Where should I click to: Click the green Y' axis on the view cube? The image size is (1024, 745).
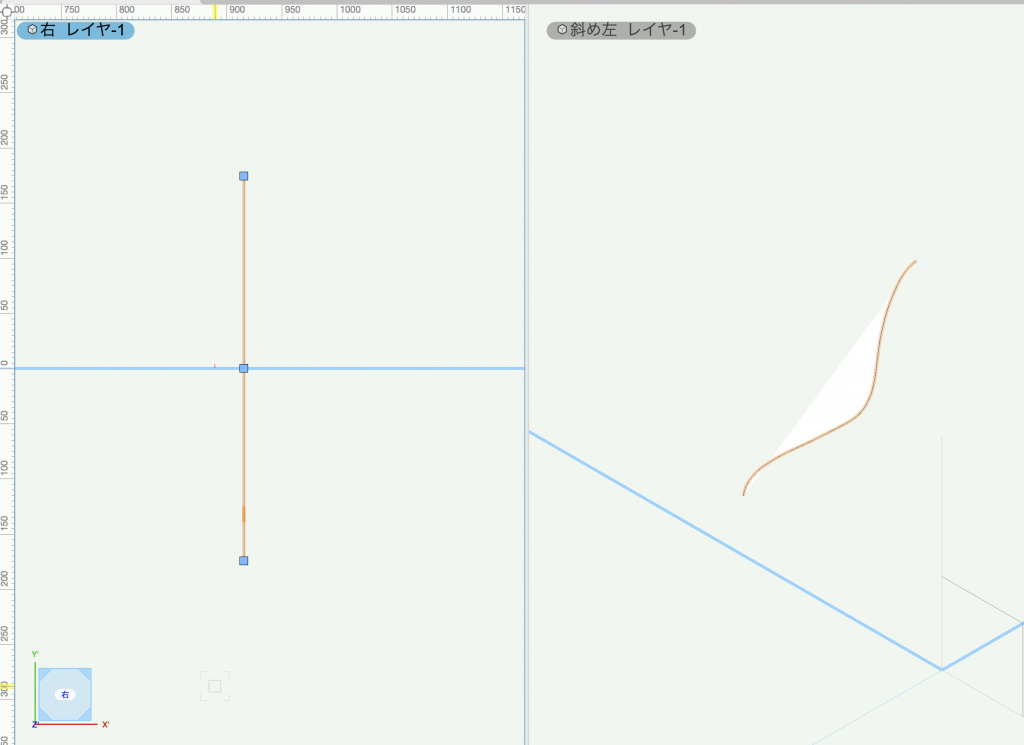(36, 690)
